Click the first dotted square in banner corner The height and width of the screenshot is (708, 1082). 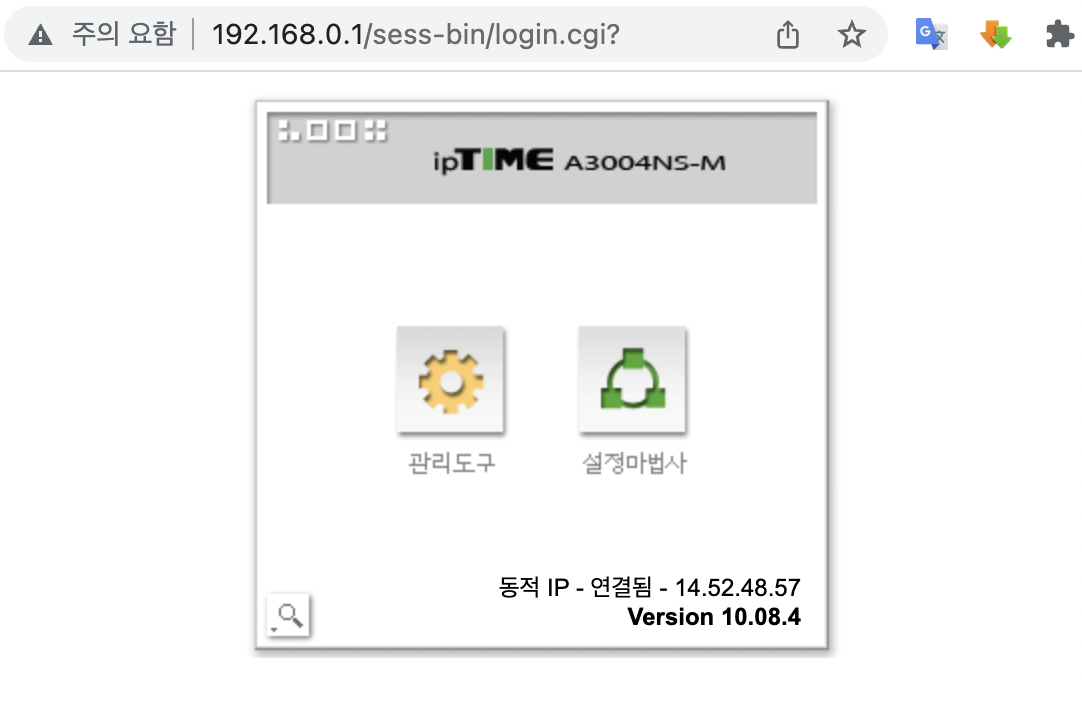click(289, 130)
